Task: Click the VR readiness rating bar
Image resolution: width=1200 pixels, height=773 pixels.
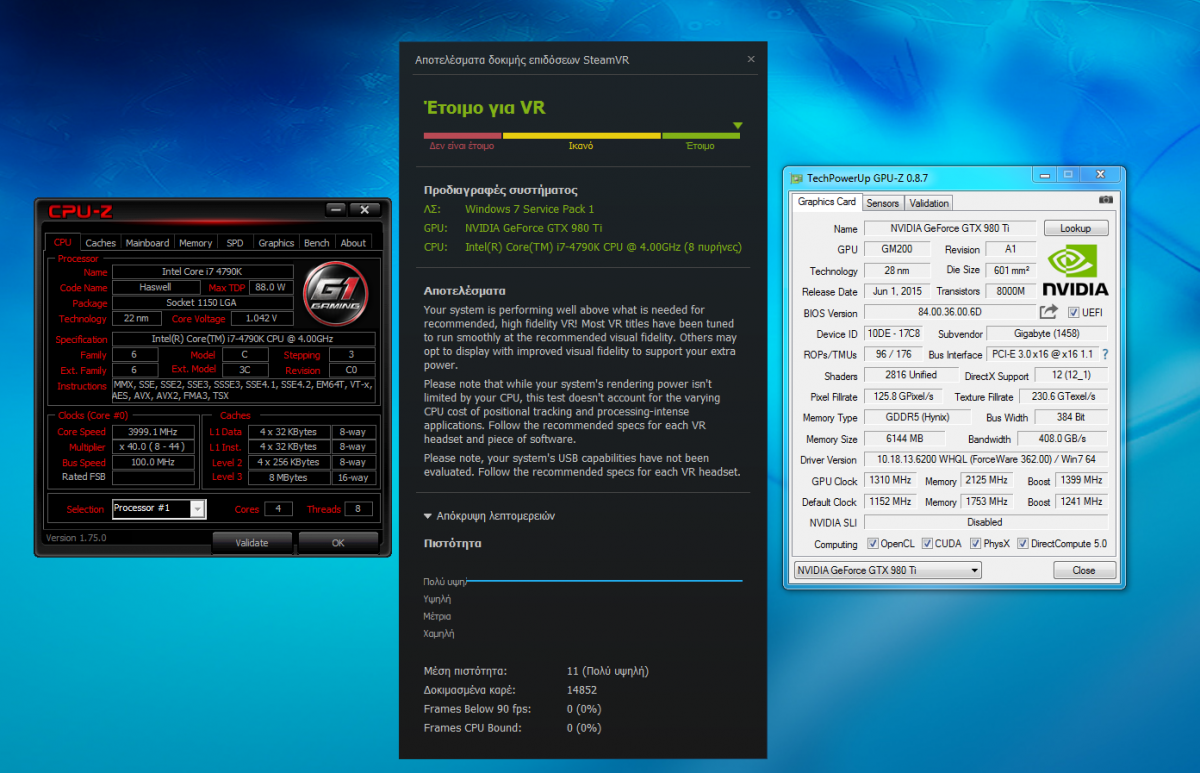Action: tap(582, 135)
